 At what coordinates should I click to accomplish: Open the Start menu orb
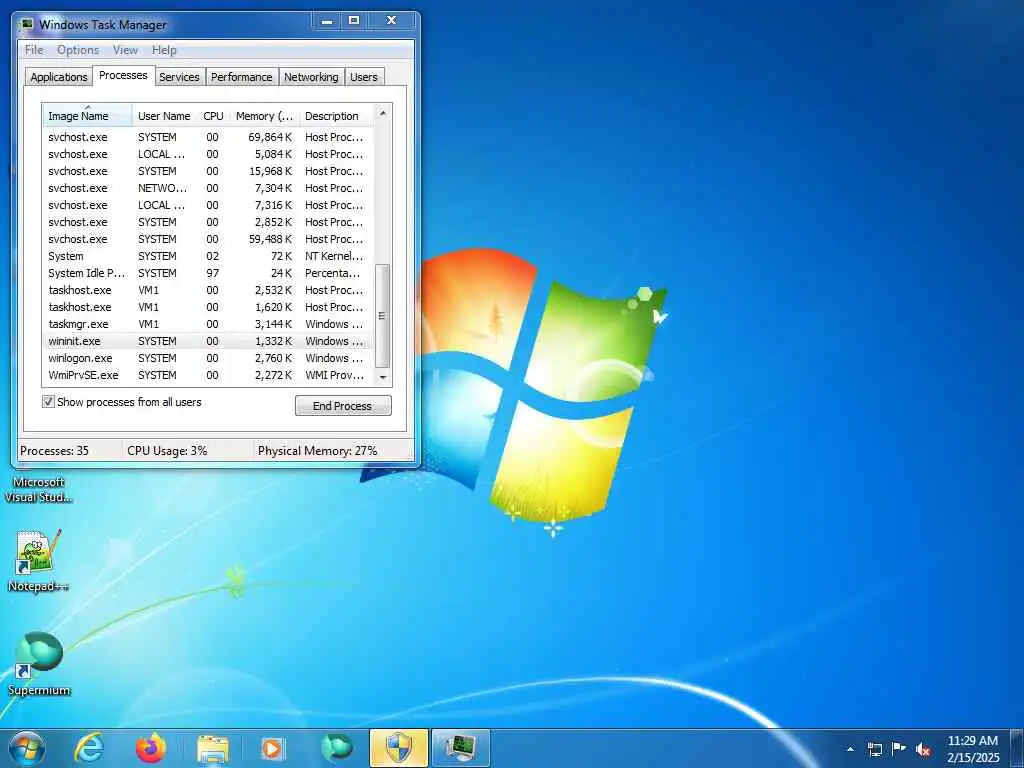(x=27, y=748)
